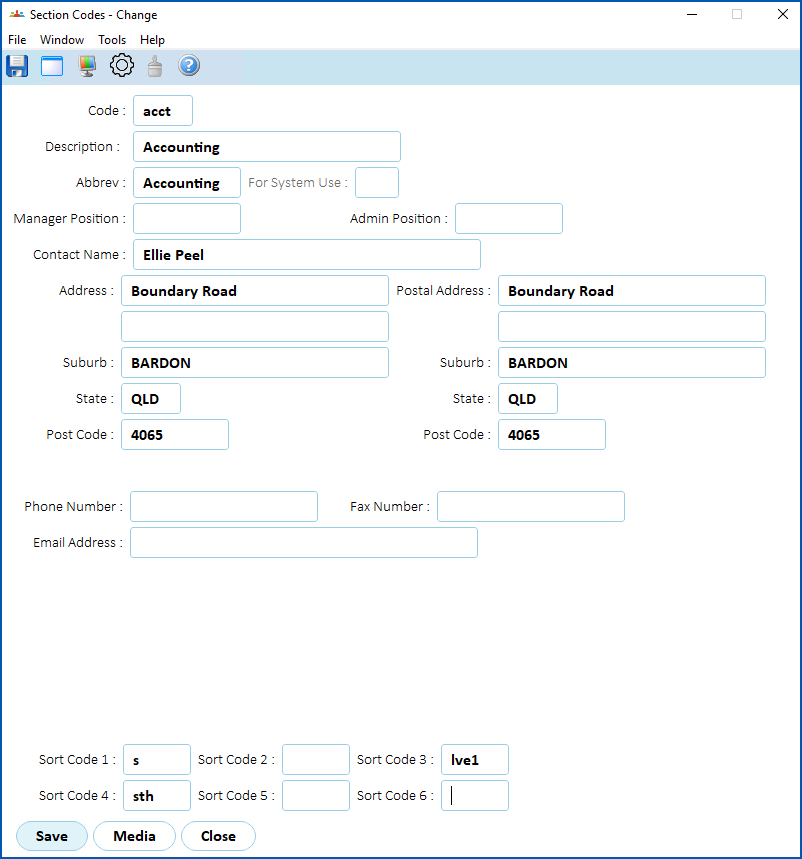Click the Sort Code 1 field
Image resolution: width=802 pixels, height=859 pixels.
click(x=157, y=760)
